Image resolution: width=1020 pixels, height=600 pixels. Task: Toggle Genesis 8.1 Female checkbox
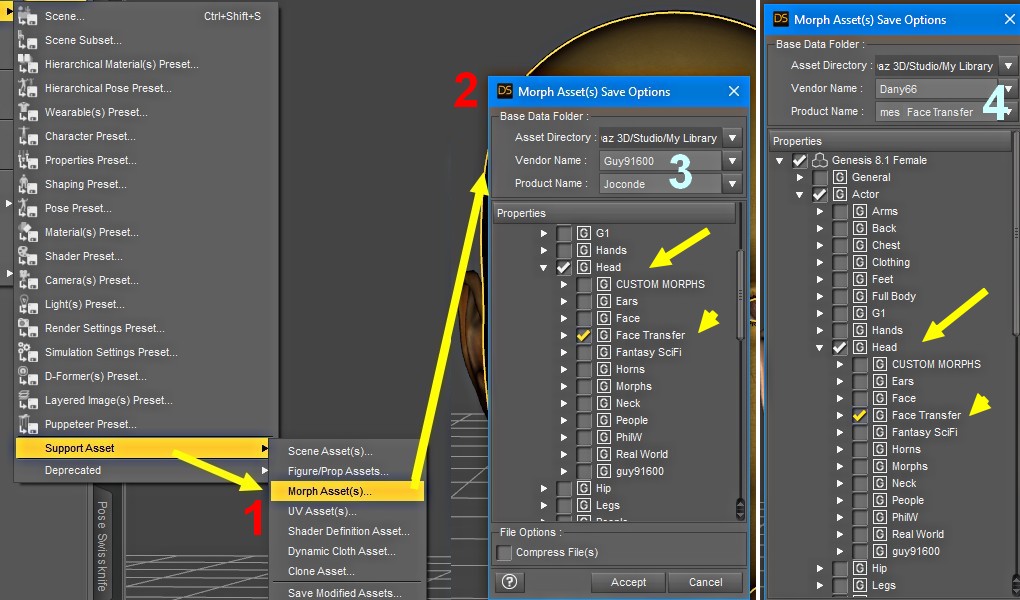point(799,160)
